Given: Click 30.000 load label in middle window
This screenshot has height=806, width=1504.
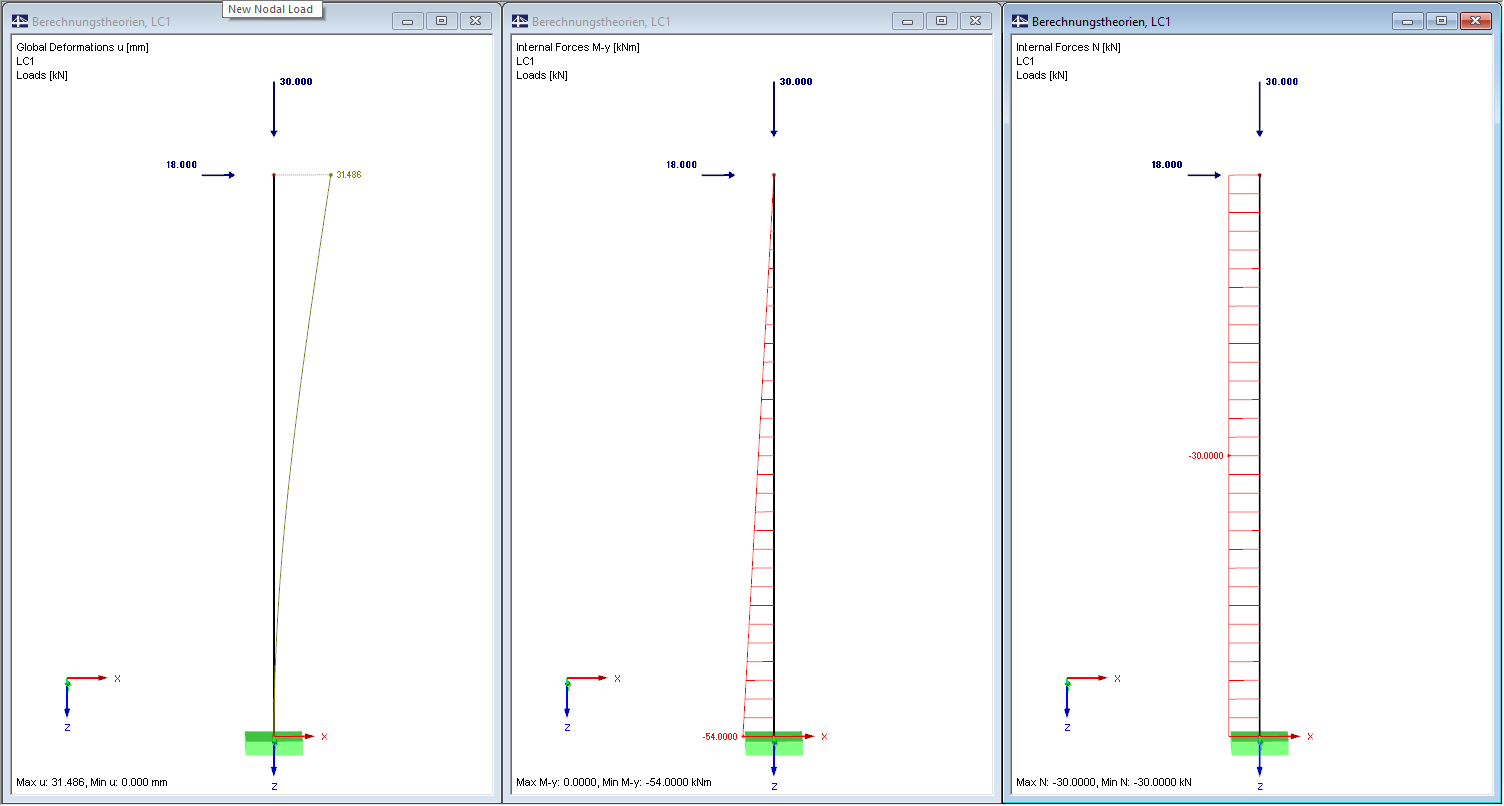Looking at the screenshot, I should coord(796,82).
